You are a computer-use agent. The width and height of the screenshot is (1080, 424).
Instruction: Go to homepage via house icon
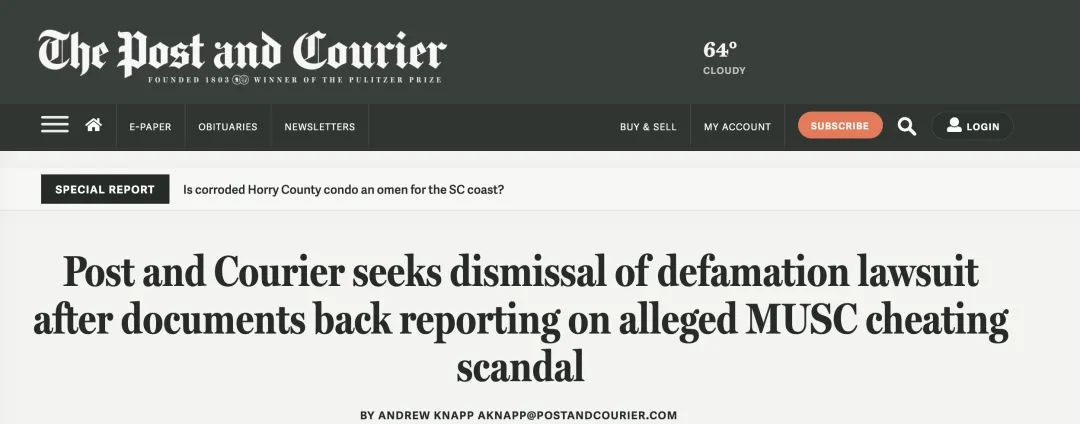[x=94, y=125]
